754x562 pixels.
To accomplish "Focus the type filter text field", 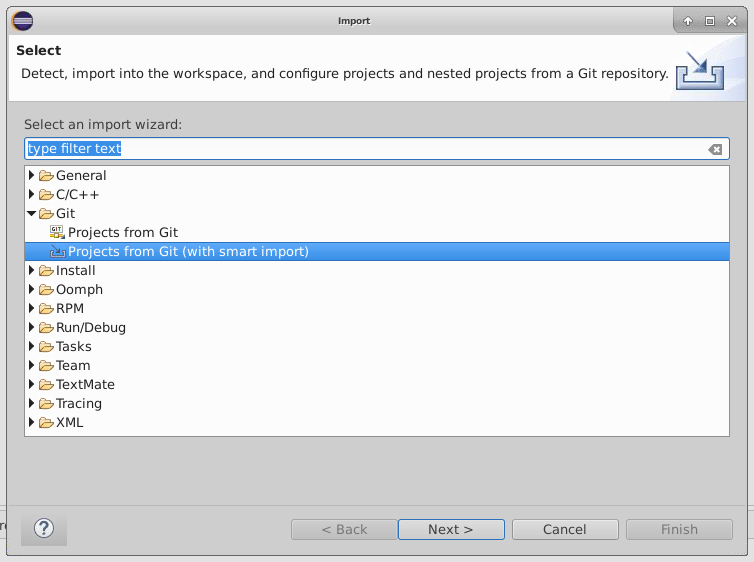I will 360,149.
